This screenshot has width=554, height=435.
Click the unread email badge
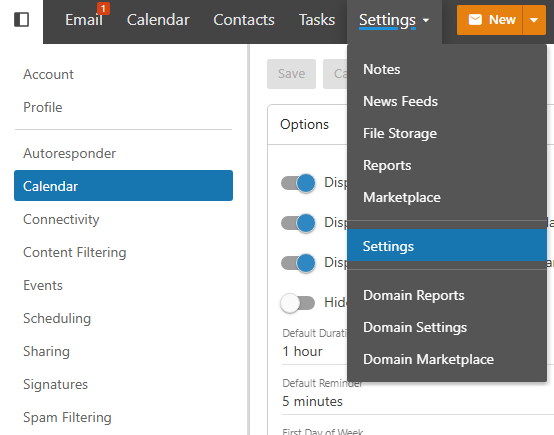[103, 8]
